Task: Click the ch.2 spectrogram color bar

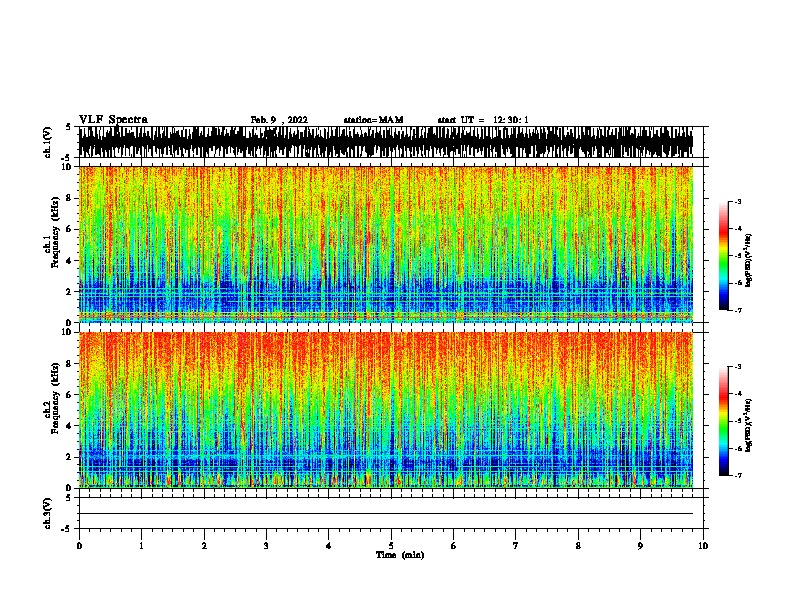Action: pyautogui.click(x=724, y=421)
